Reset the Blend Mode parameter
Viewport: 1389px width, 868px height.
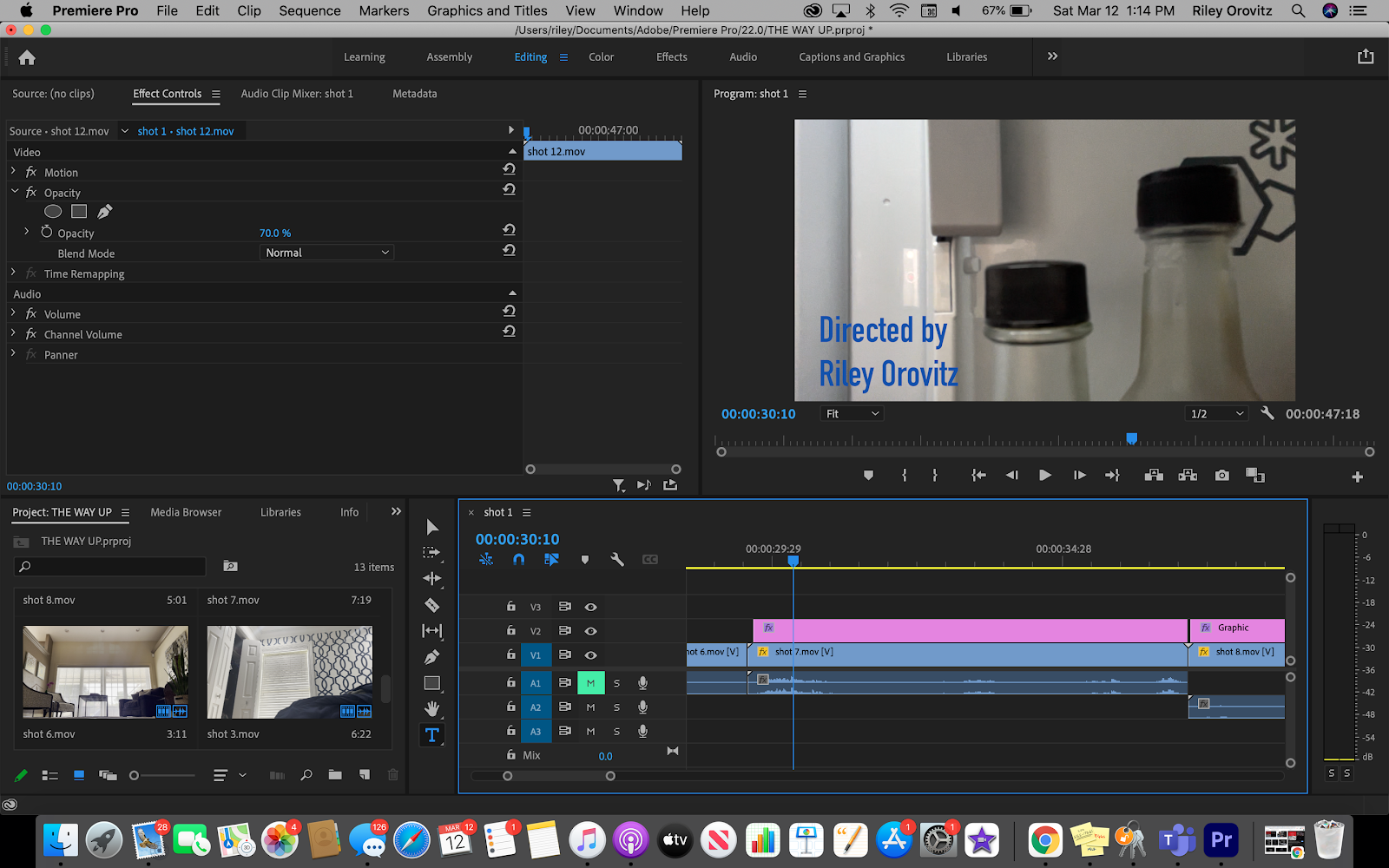point(509,250)
